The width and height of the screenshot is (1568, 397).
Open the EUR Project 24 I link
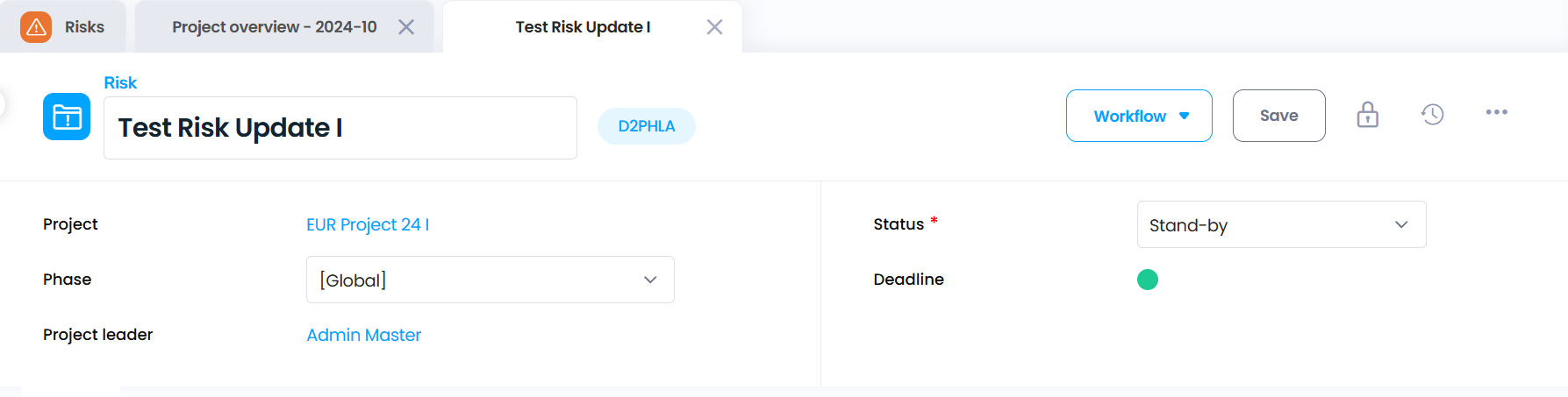(368, 224)
